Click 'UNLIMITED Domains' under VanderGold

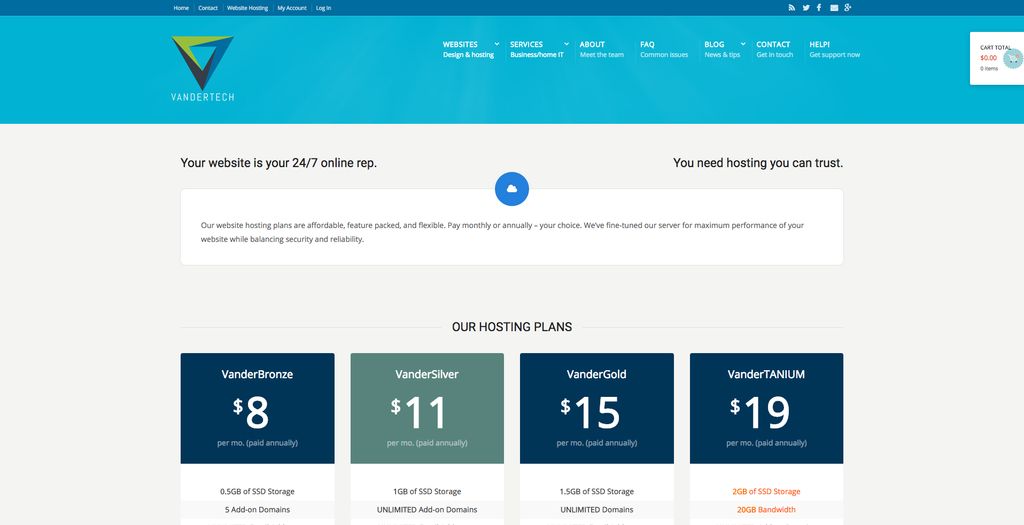[x=597, y=510]
